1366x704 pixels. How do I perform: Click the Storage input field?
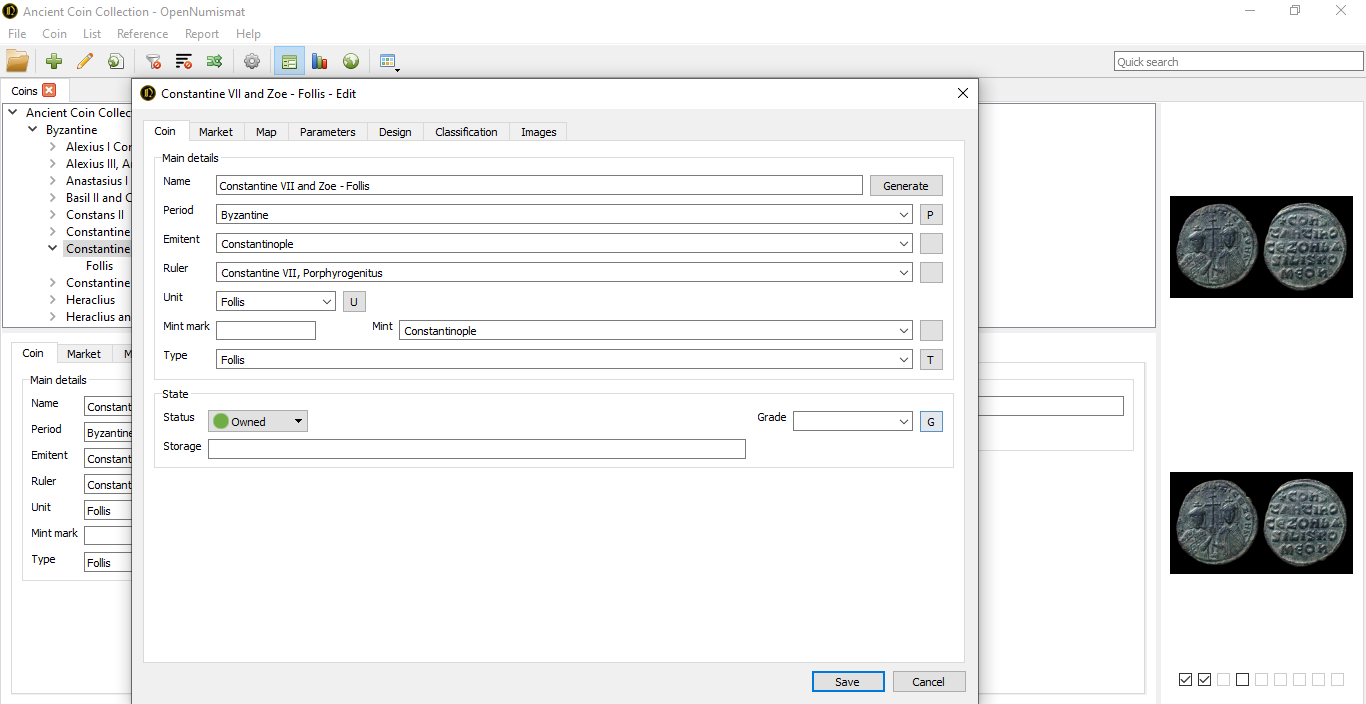(x=477, y=449)
